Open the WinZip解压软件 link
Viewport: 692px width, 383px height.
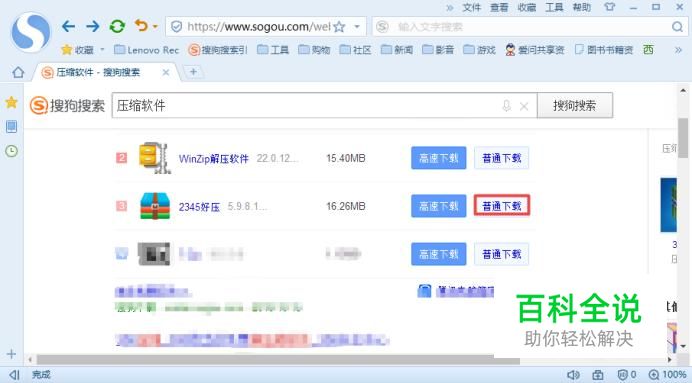[214, 158]
